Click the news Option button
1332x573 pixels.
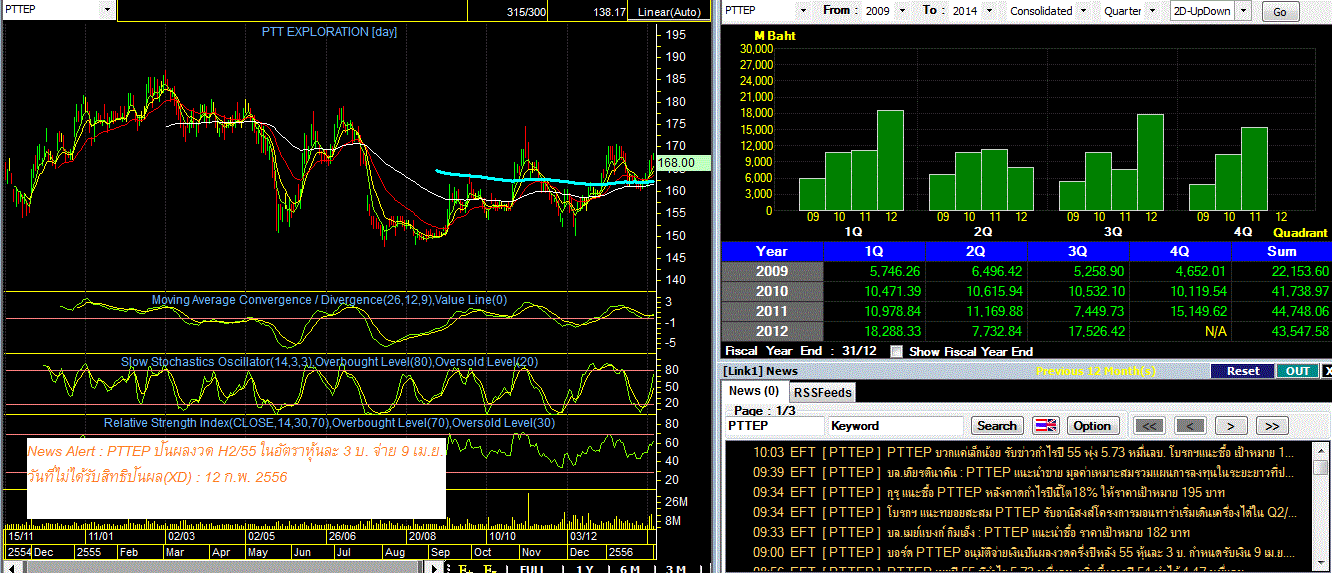(x=1092, y=426)
